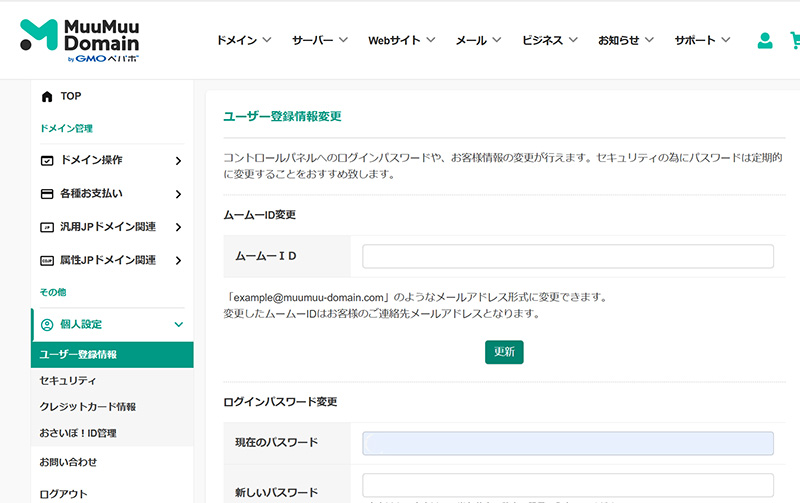The width and height of the screenshot is (800, 503).
Task: Click the 各種お支払い credit card icon
Action: coord(46,193)
